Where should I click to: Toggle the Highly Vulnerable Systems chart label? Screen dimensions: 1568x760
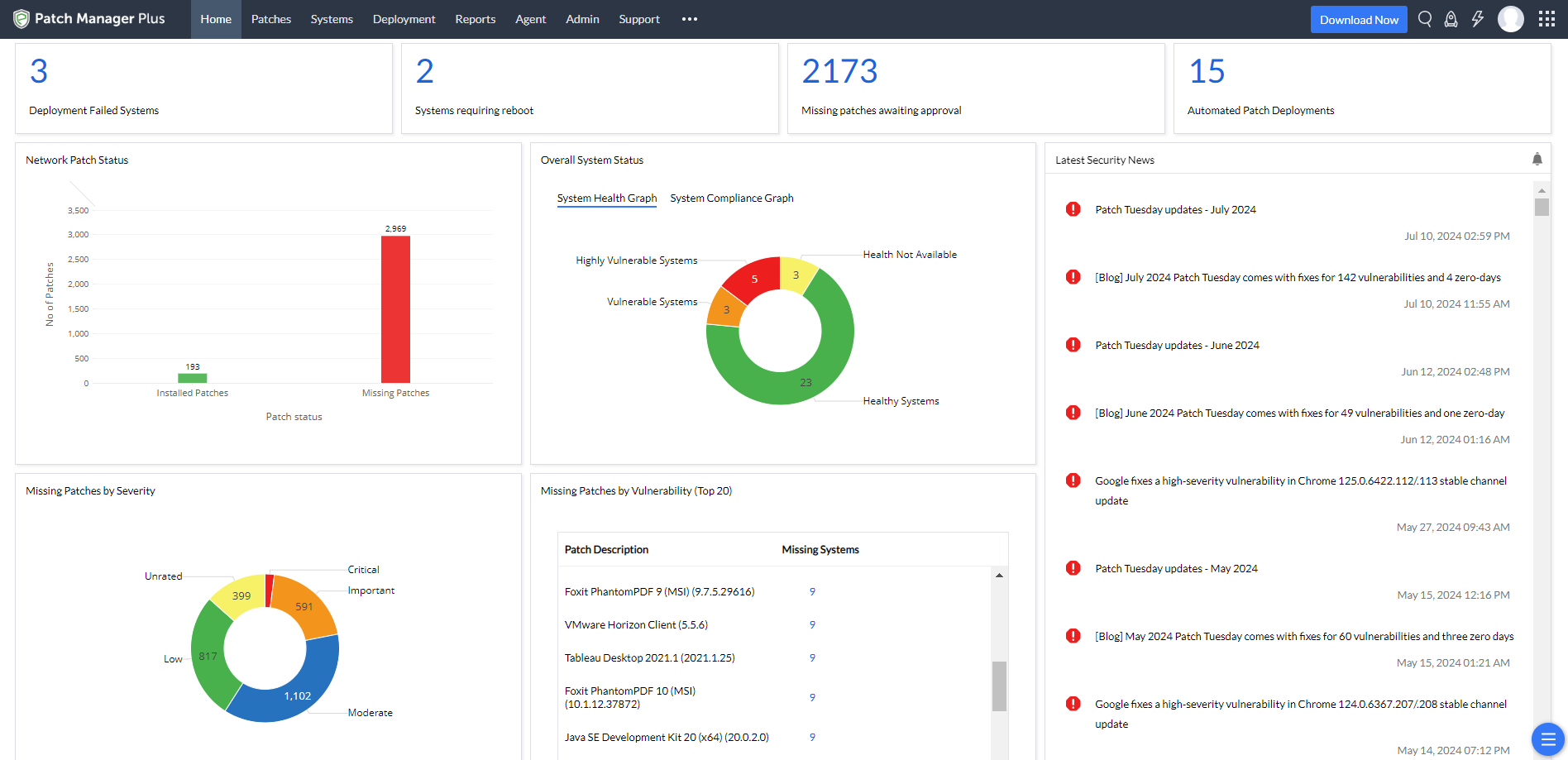[636, 260]
